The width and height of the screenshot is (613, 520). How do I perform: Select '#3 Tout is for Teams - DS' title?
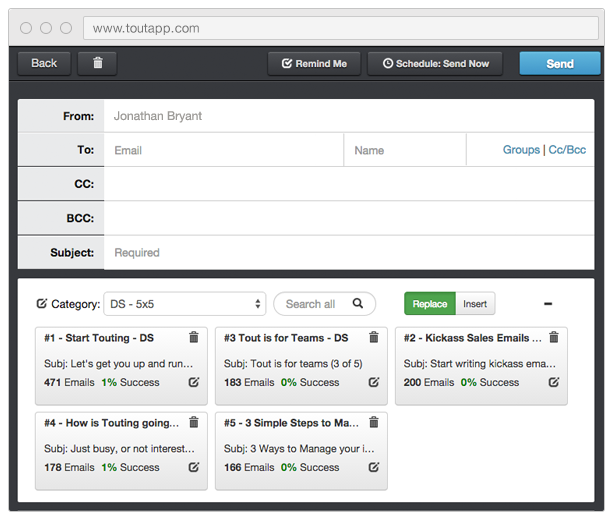tap(286, 338)
